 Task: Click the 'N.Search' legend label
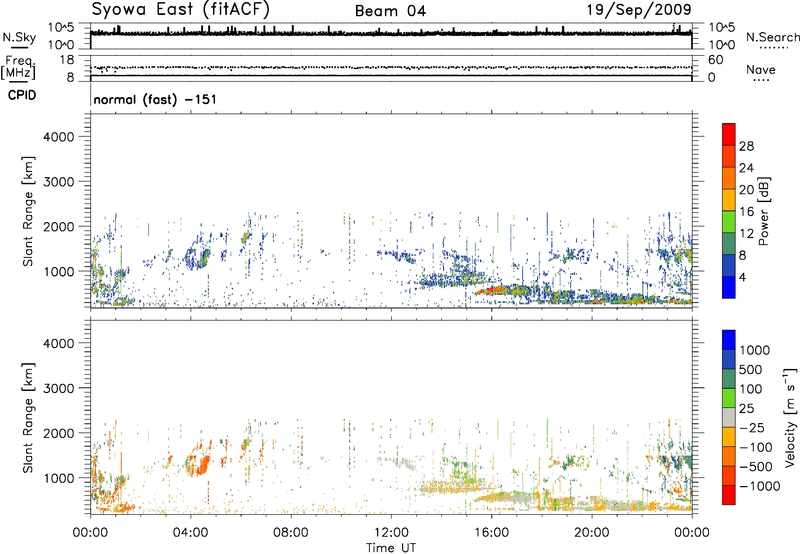click(x=772, y=37)
